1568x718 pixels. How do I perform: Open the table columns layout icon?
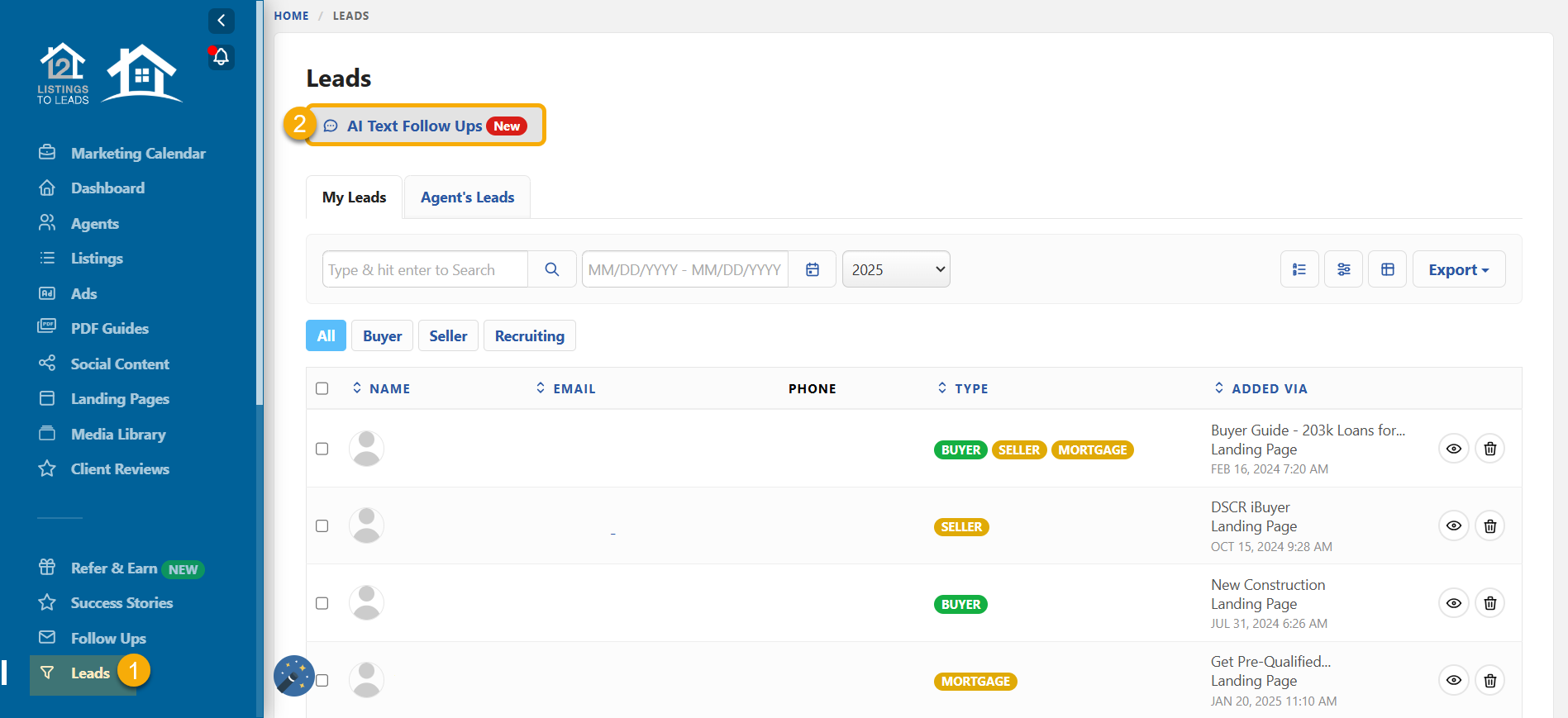point(1387,269)
